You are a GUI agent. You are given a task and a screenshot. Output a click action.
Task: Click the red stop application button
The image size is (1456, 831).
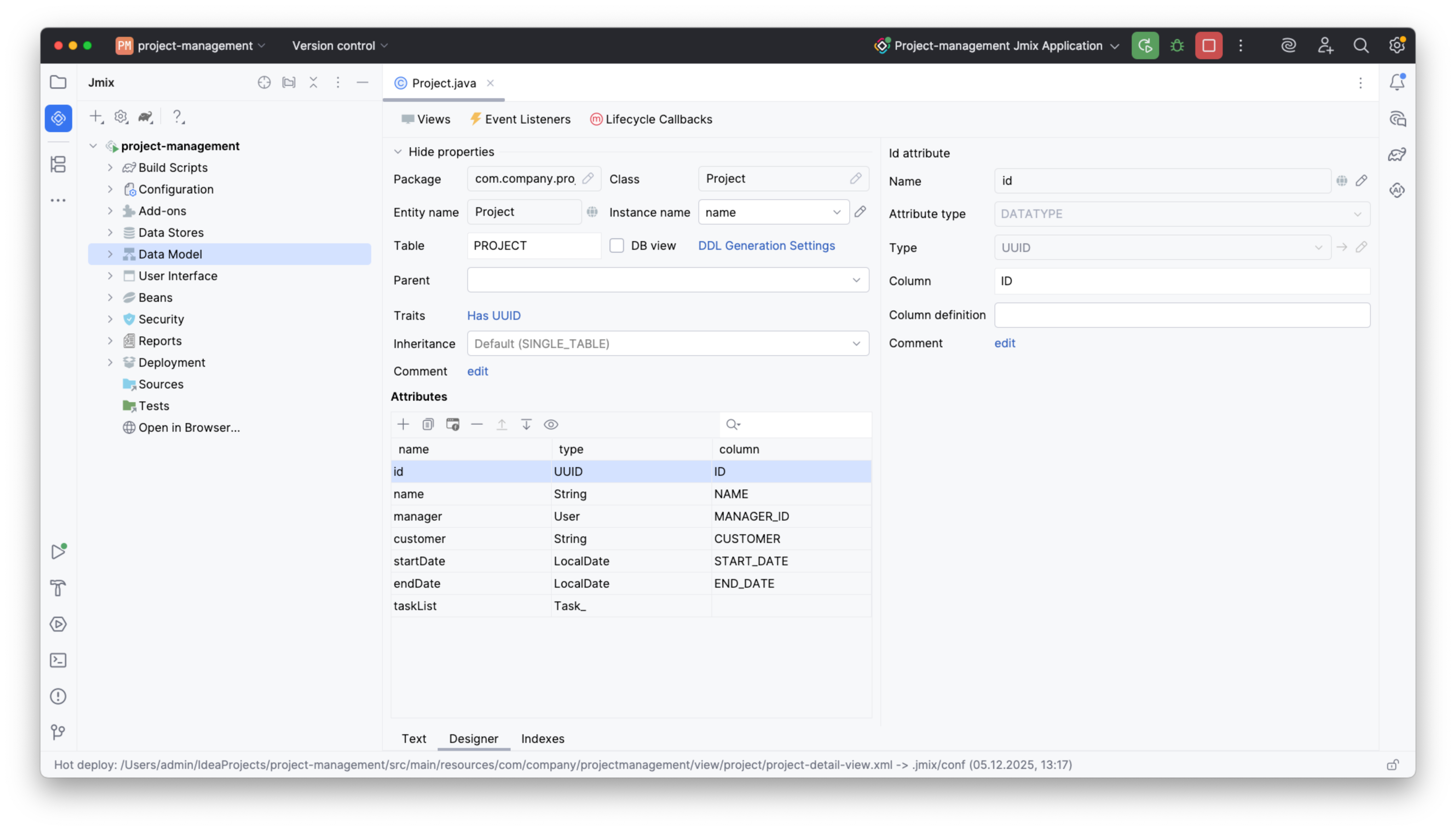click(x=1208, y=45)
